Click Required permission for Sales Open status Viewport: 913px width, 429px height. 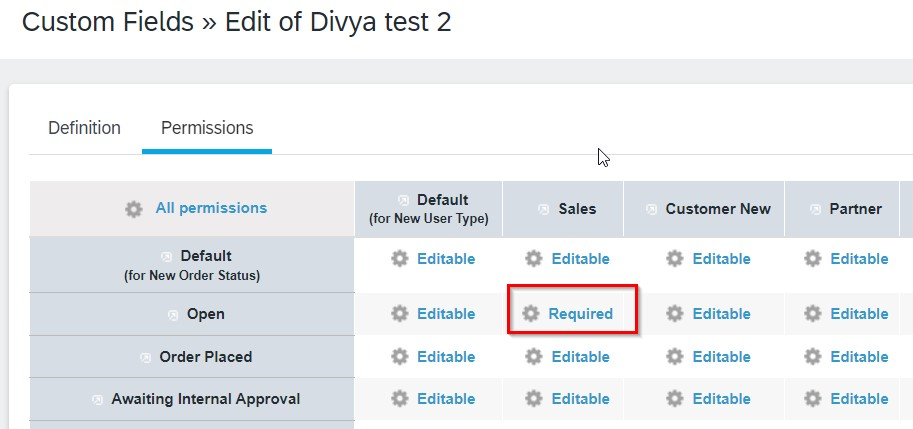pos(581,314)
